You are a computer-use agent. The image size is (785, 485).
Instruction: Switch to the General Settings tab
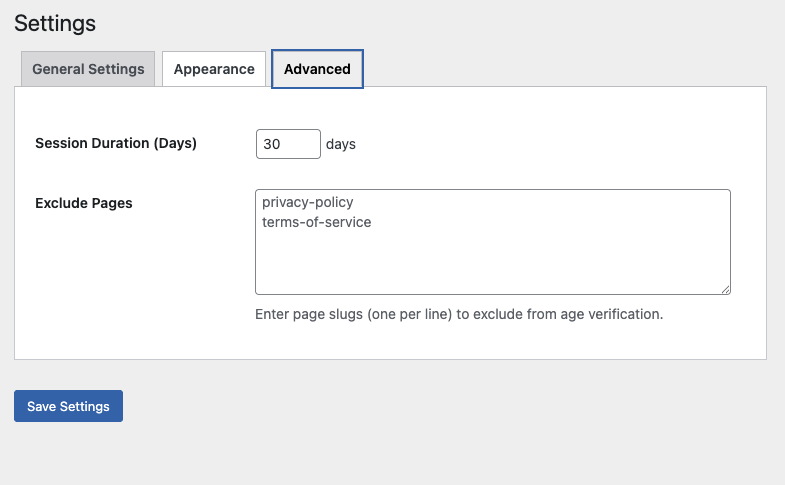[88, 69]
